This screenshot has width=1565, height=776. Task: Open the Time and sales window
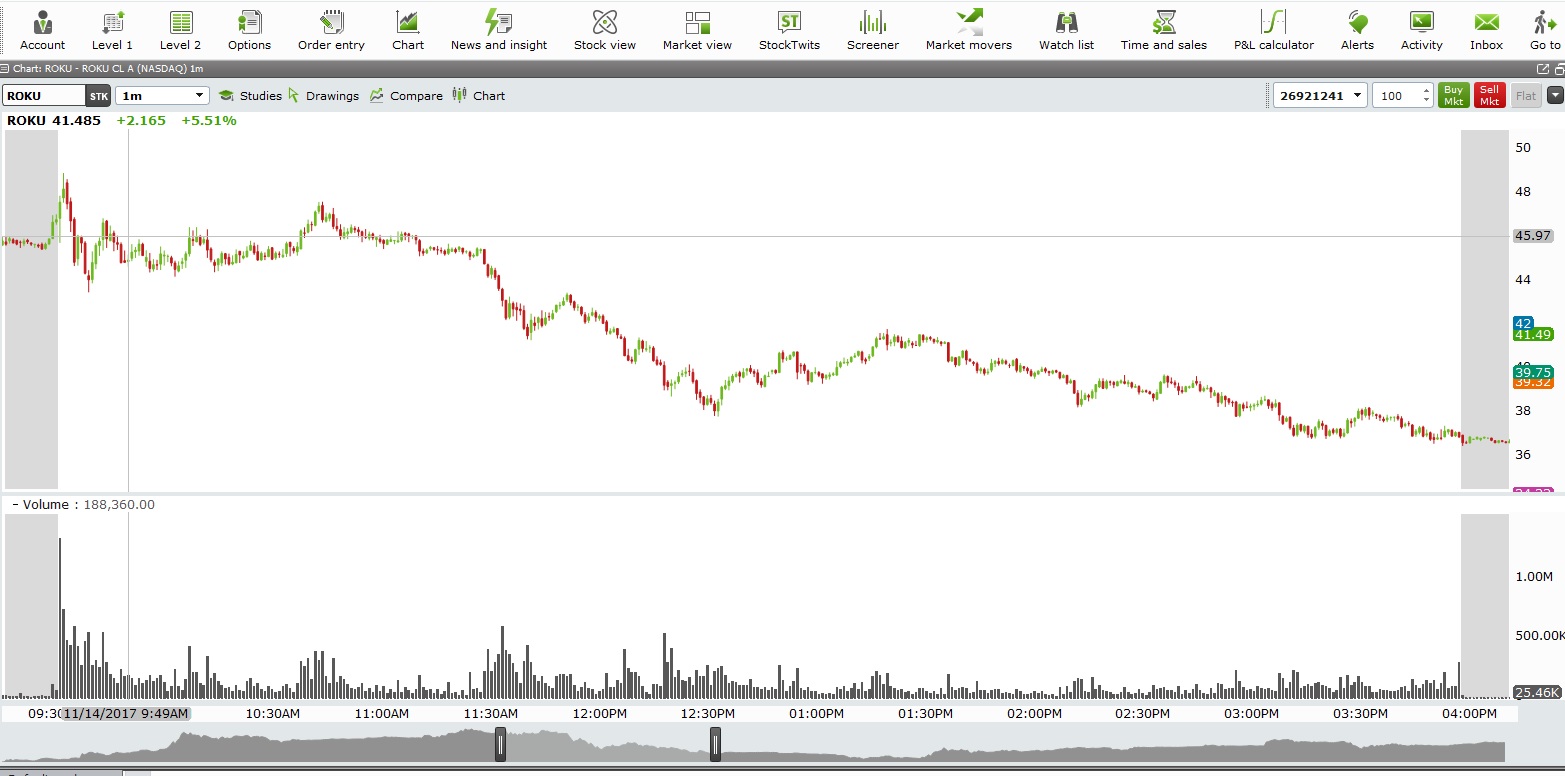[1164, 30]
